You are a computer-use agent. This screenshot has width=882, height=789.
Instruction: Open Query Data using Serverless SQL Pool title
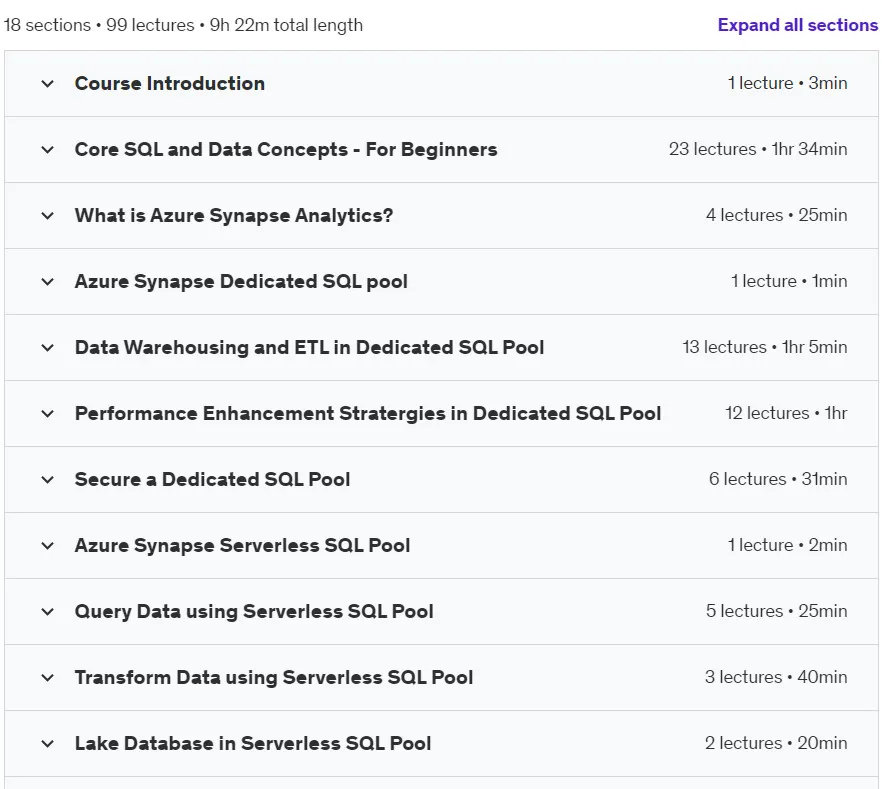click(x=254, y=611)
